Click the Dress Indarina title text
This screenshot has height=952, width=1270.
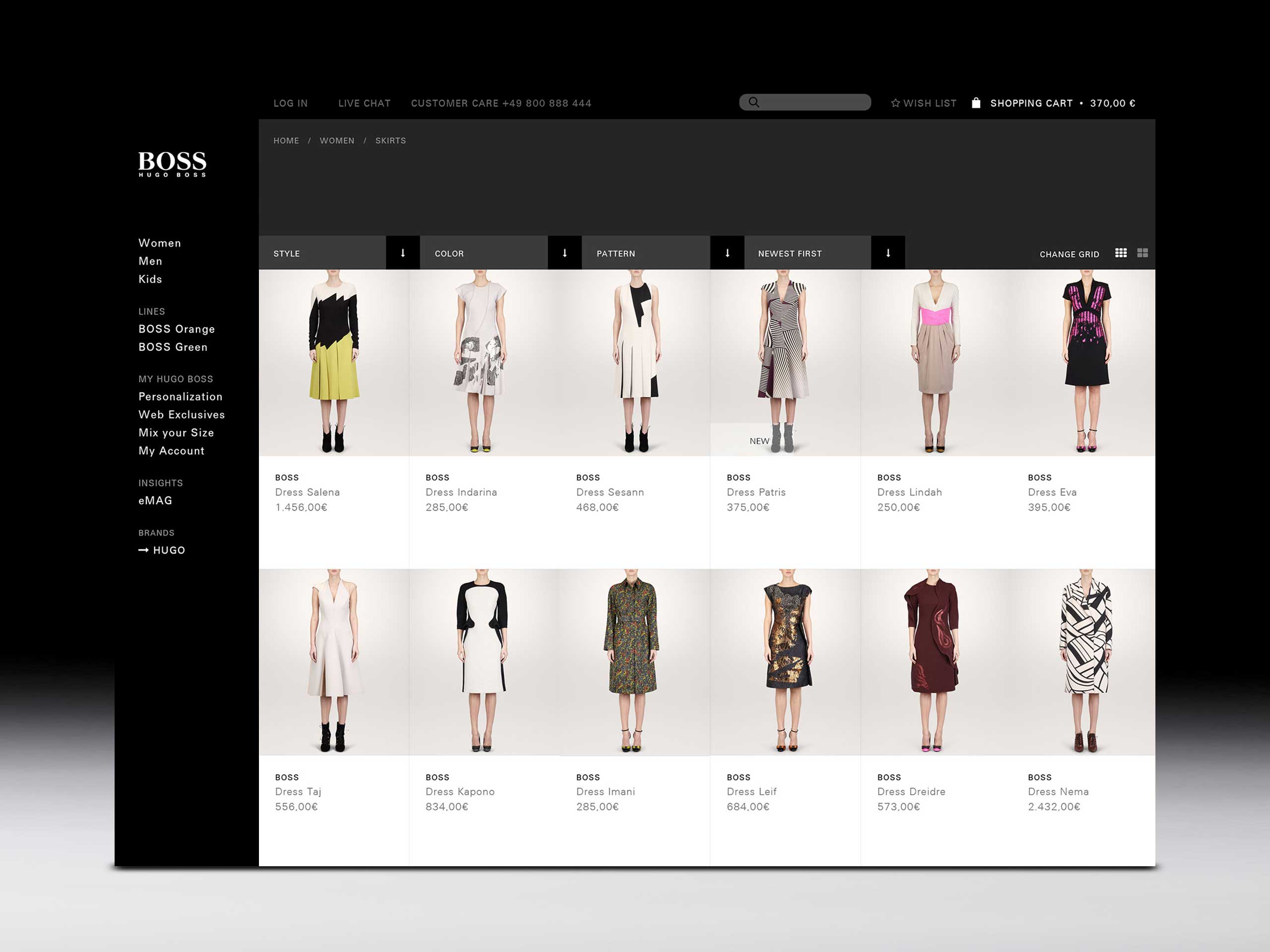[461, 492]
